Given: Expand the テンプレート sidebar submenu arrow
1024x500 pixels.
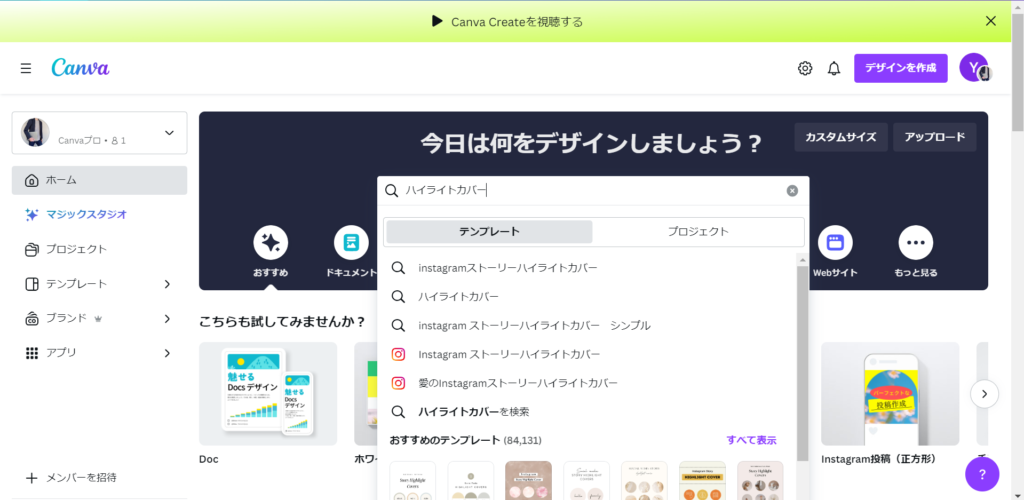Looking at the screenshot, I should pos(167,284).
